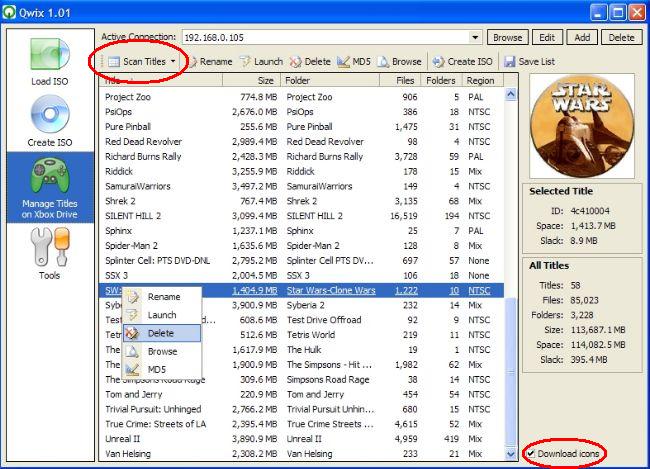The height and width of the screenshot is (469, 650).
Task: Select the Pure Pinball title row
Action: [x=301, y=127]
